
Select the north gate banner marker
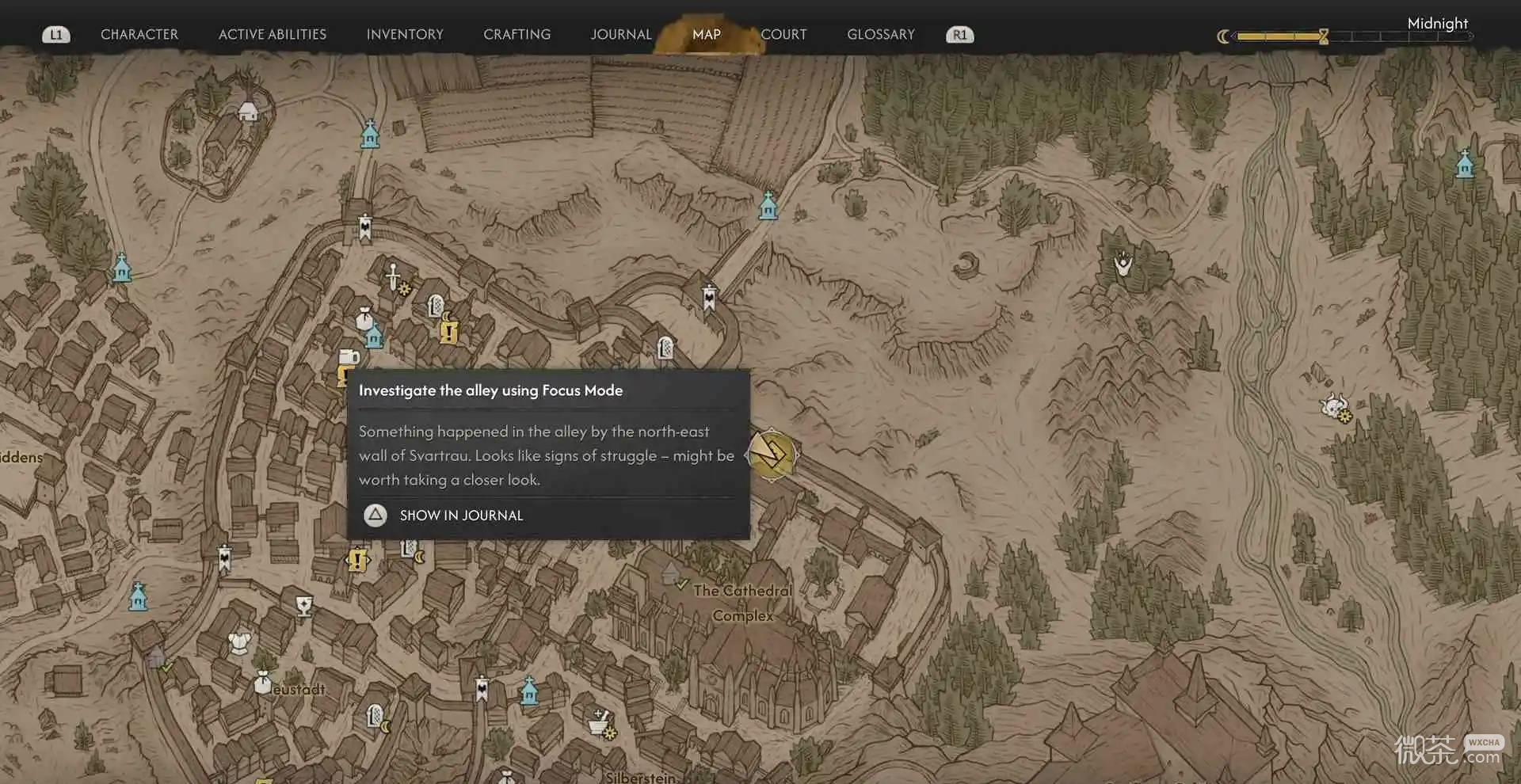[x=365, y=228]
